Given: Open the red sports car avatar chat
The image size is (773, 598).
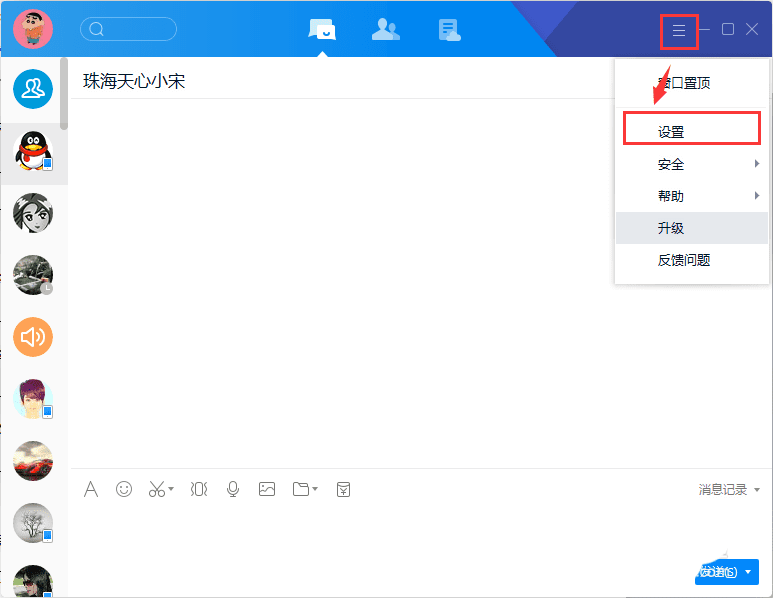Looking at the screenshot, I should coord(33,461).
